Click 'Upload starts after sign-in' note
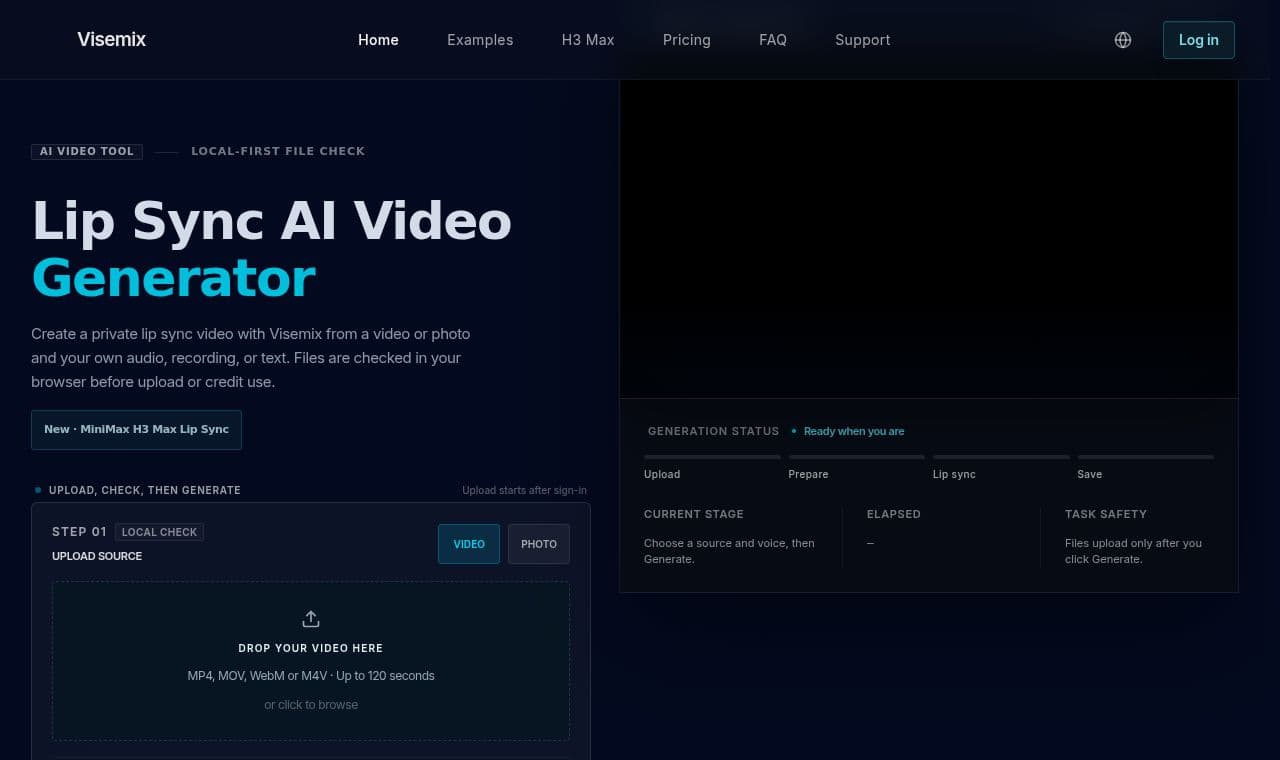The height and width of the screenshot is (760, 1280). point(524,490)
